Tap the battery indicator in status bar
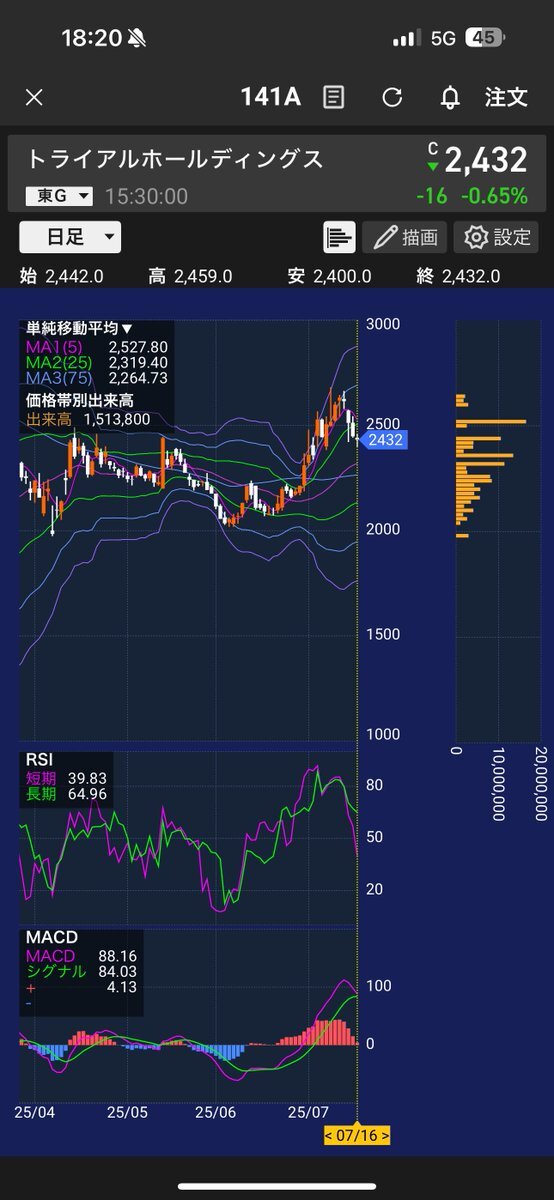 [486, 38]
